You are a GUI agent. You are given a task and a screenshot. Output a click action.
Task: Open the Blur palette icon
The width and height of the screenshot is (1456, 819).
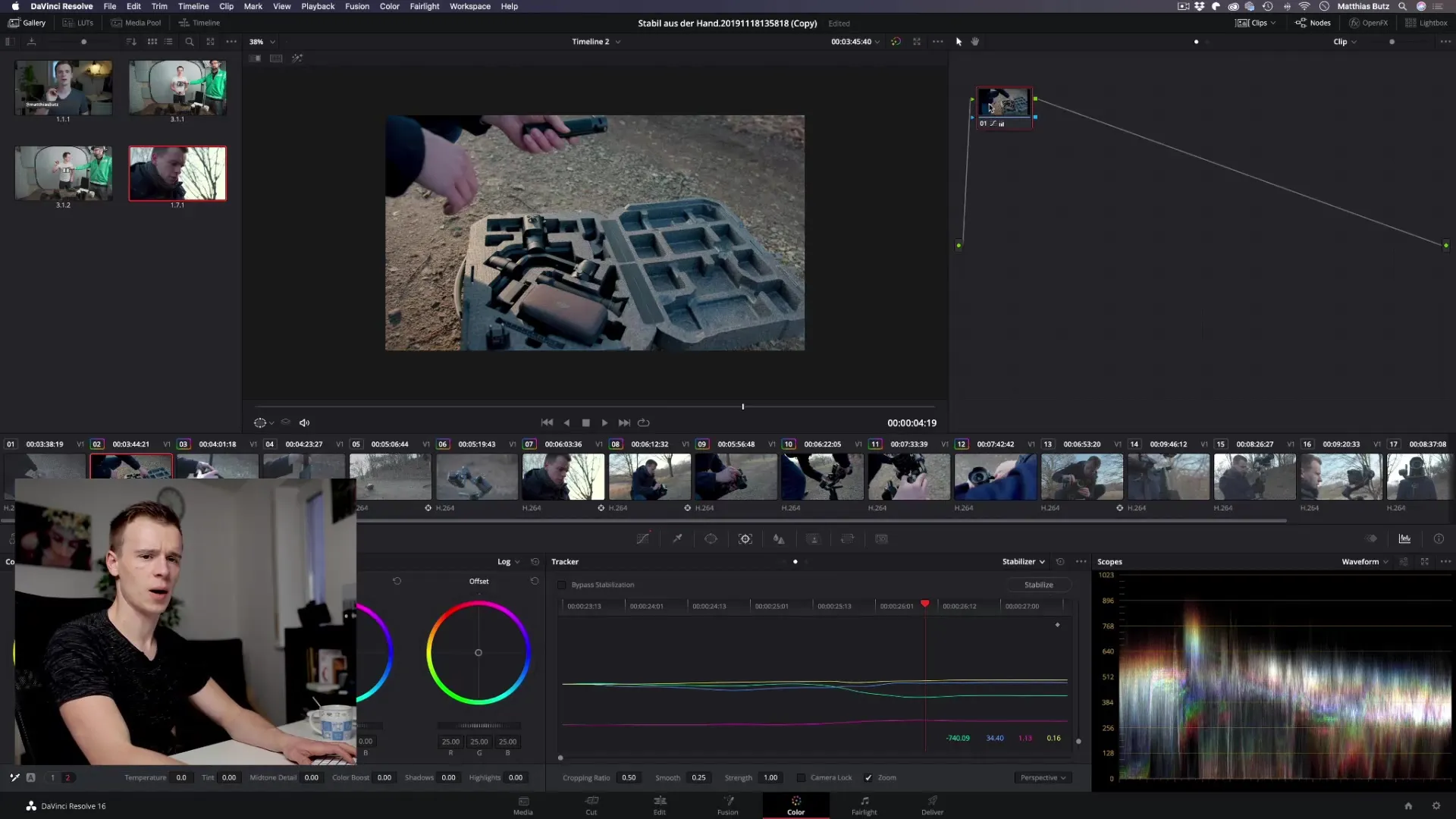pos(779,538)
